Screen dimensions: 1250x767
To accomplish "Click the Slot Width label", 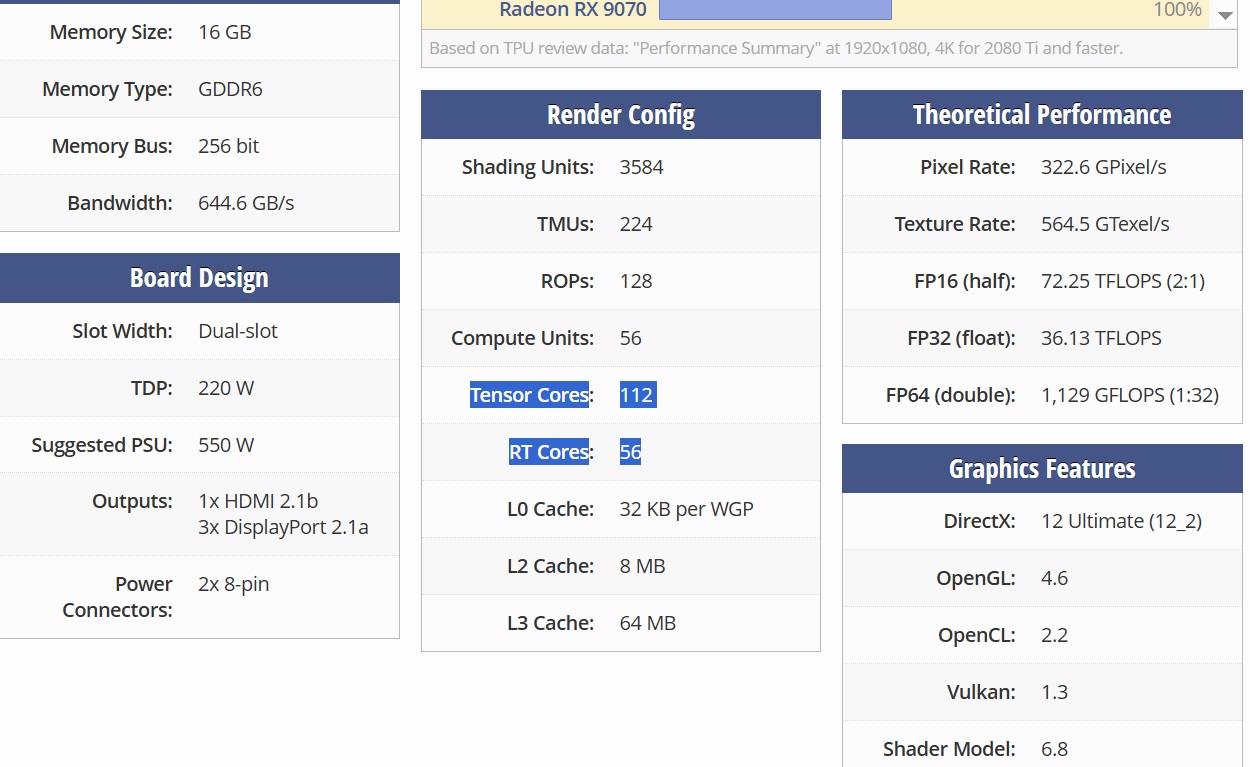I will 122,331.
